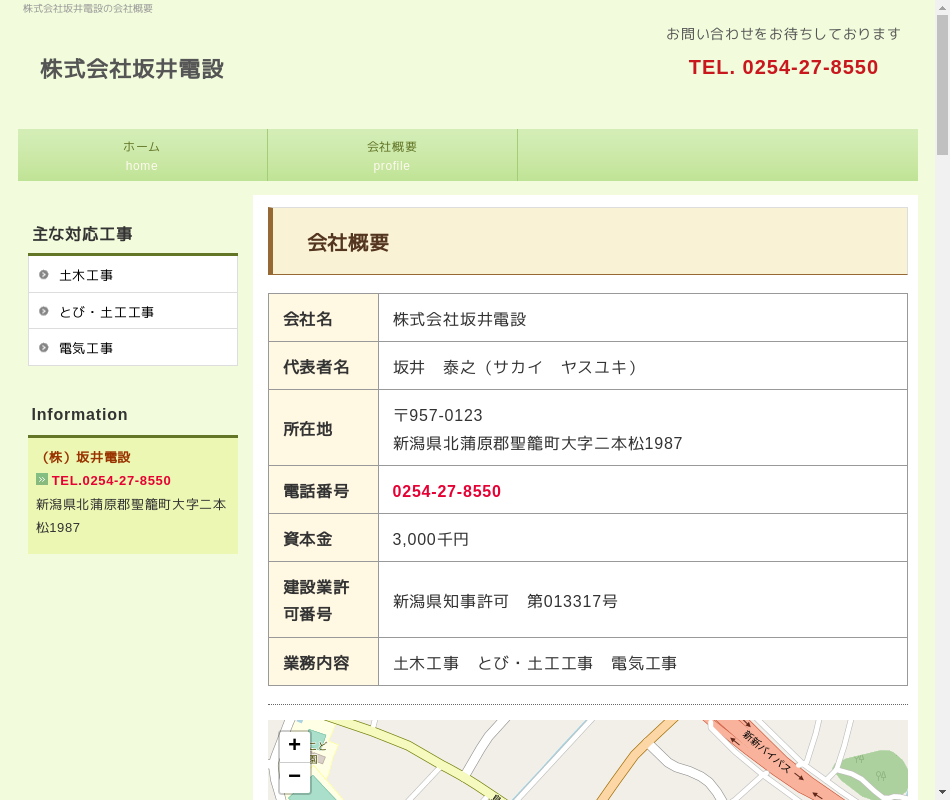This screenshot has width=950, height=800.
Task: Click sidebar TEL.0254-27-8550 link
Action: click(111, 480)
